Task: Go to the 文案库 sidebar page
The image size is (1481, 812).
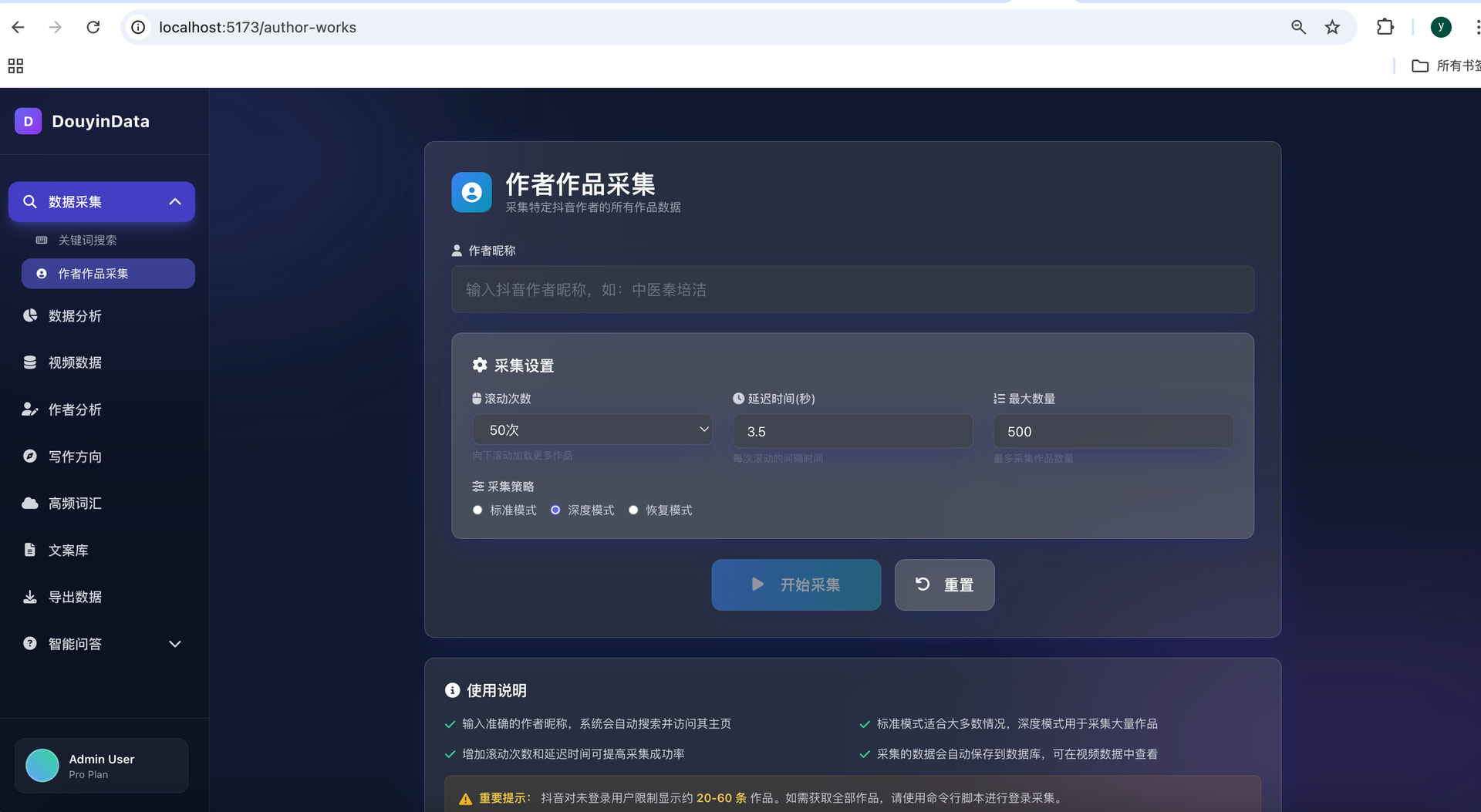Action: click(68, 550)
